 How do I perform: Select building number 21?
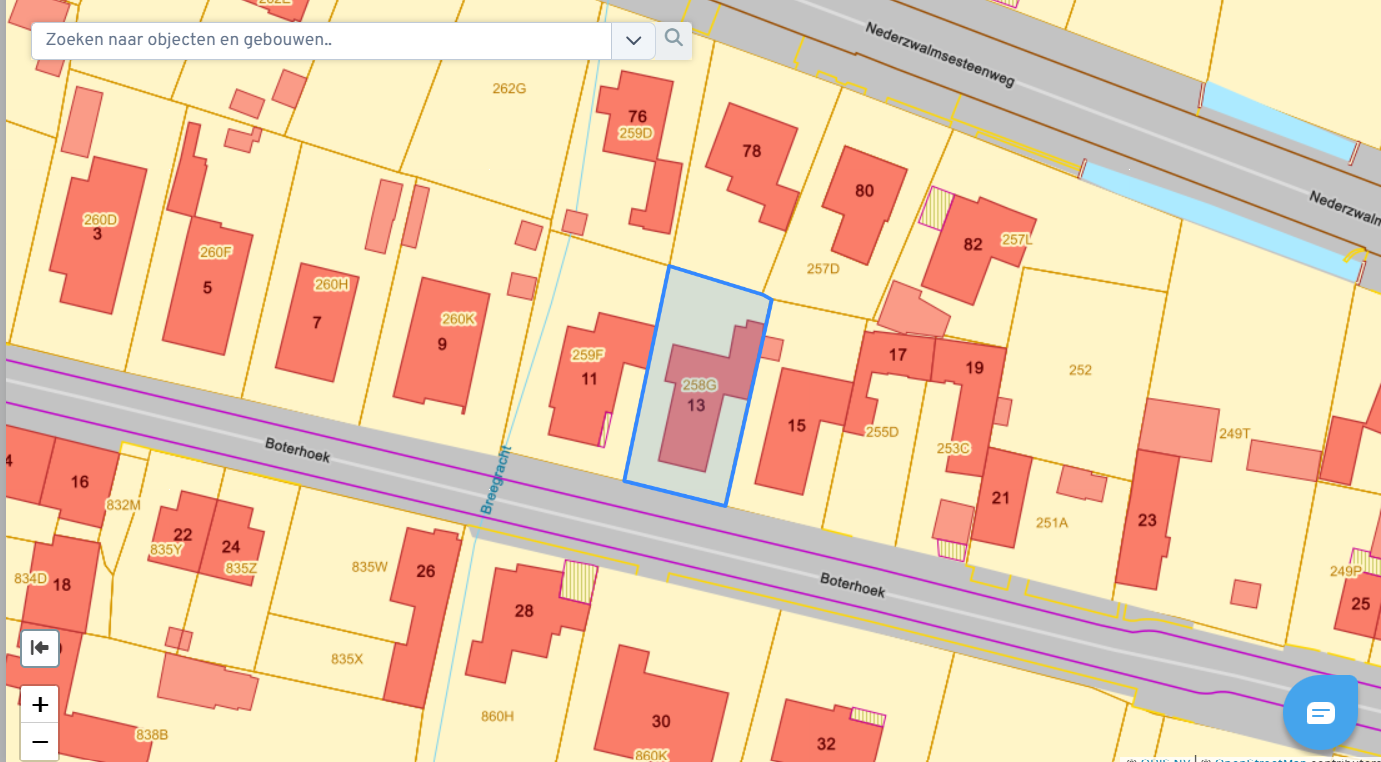click(x=1001, y=497)
